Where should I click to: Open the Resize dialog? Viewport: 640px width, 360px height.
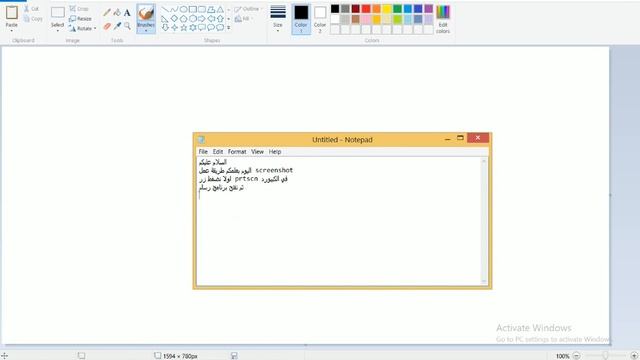[x=80, y=19]
